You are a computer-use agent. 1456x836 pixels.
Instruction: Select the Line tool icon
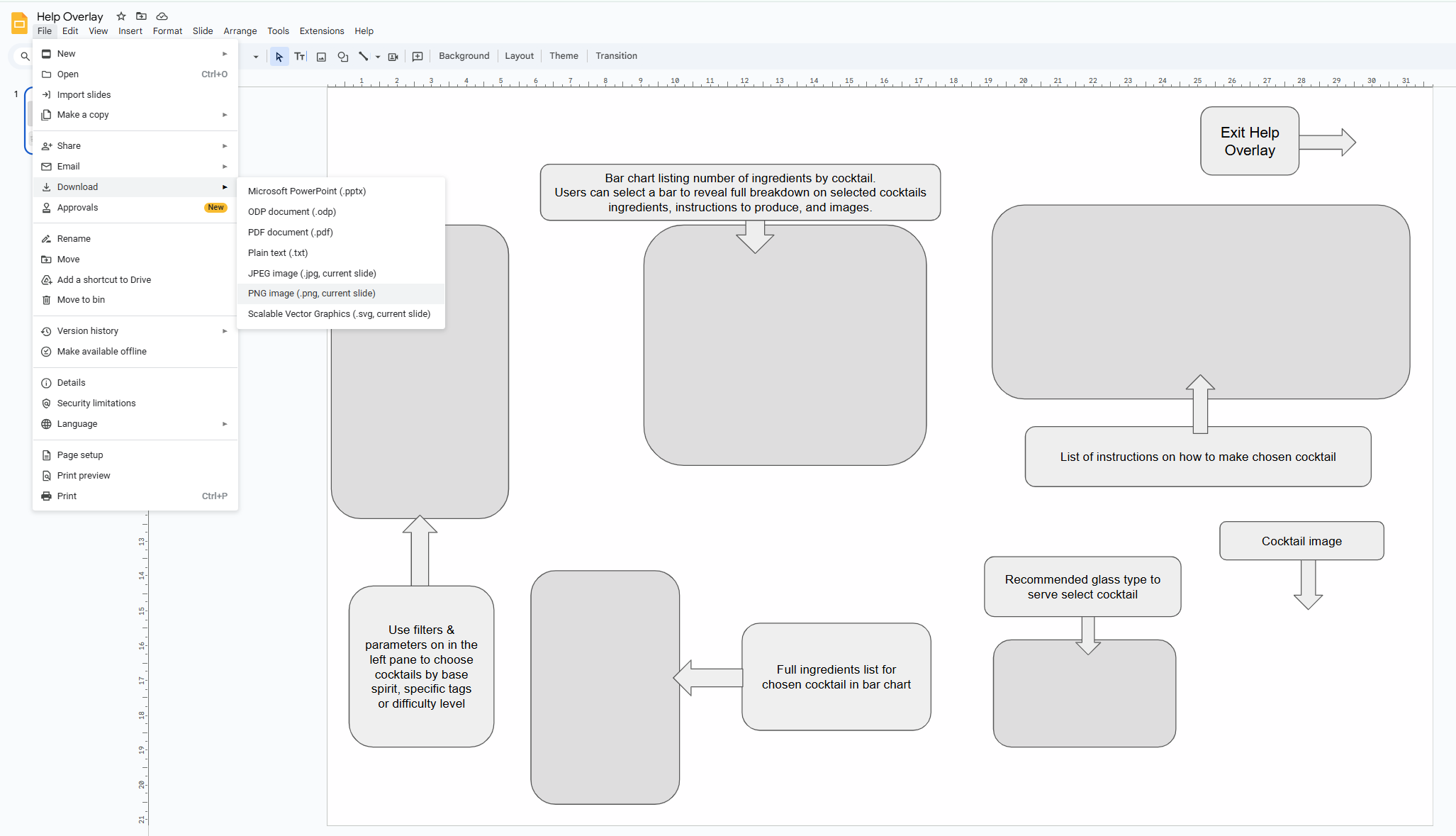[x=363, y=56]
